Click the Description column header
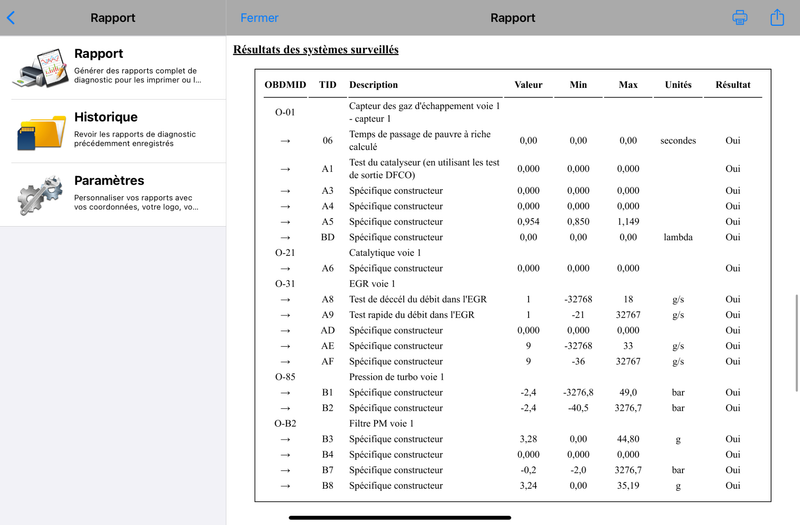 (x=373, y=85)
